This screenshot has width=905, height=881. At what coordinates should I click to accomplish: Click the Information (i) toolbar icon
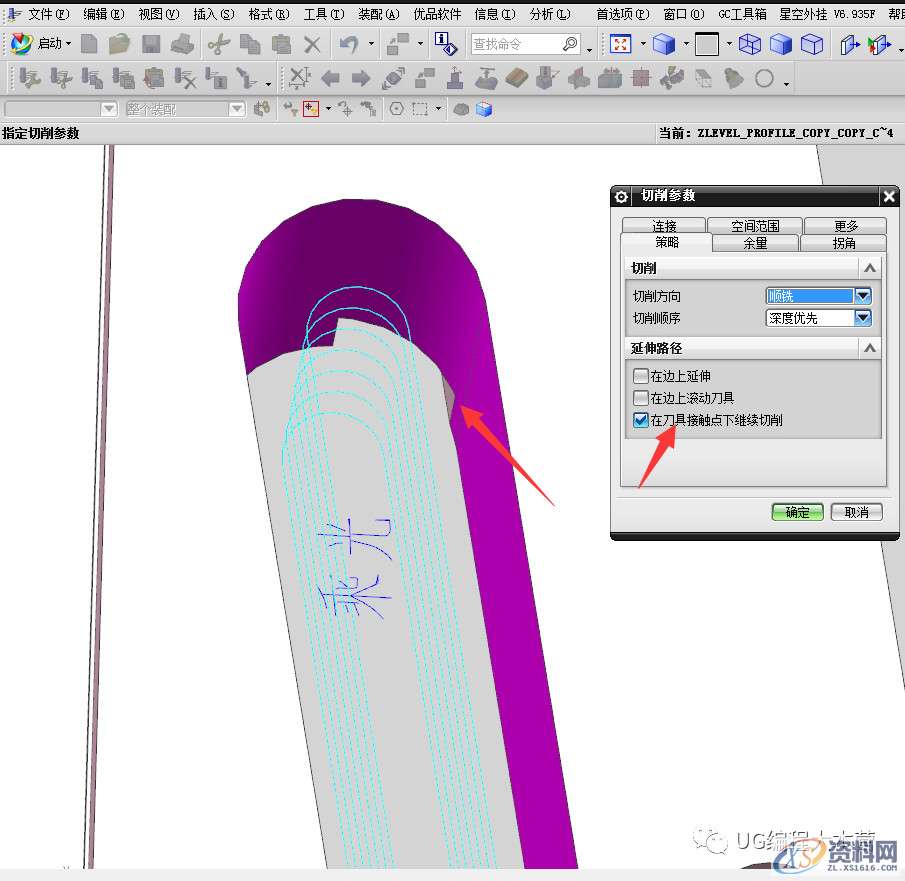tap(445, 44)
